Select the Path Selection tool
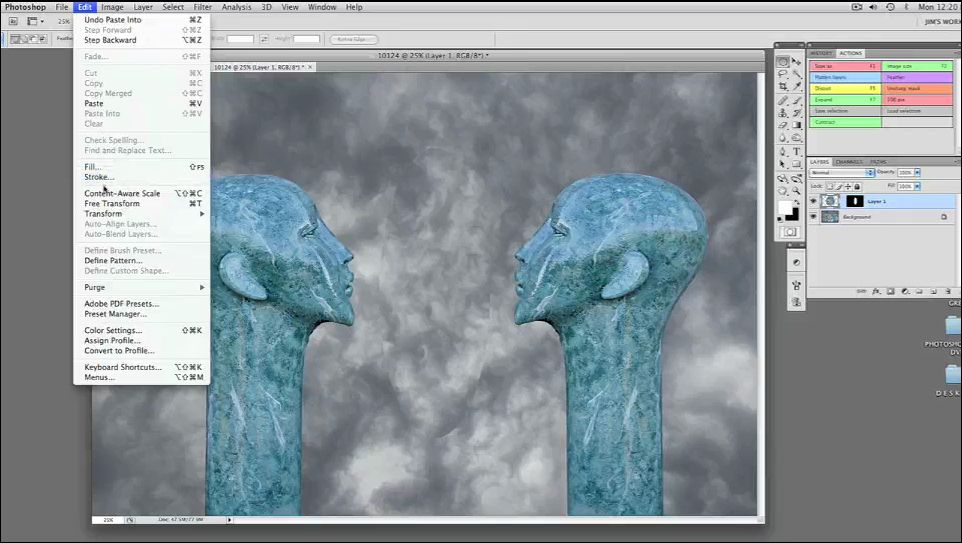 click(783, 164)
